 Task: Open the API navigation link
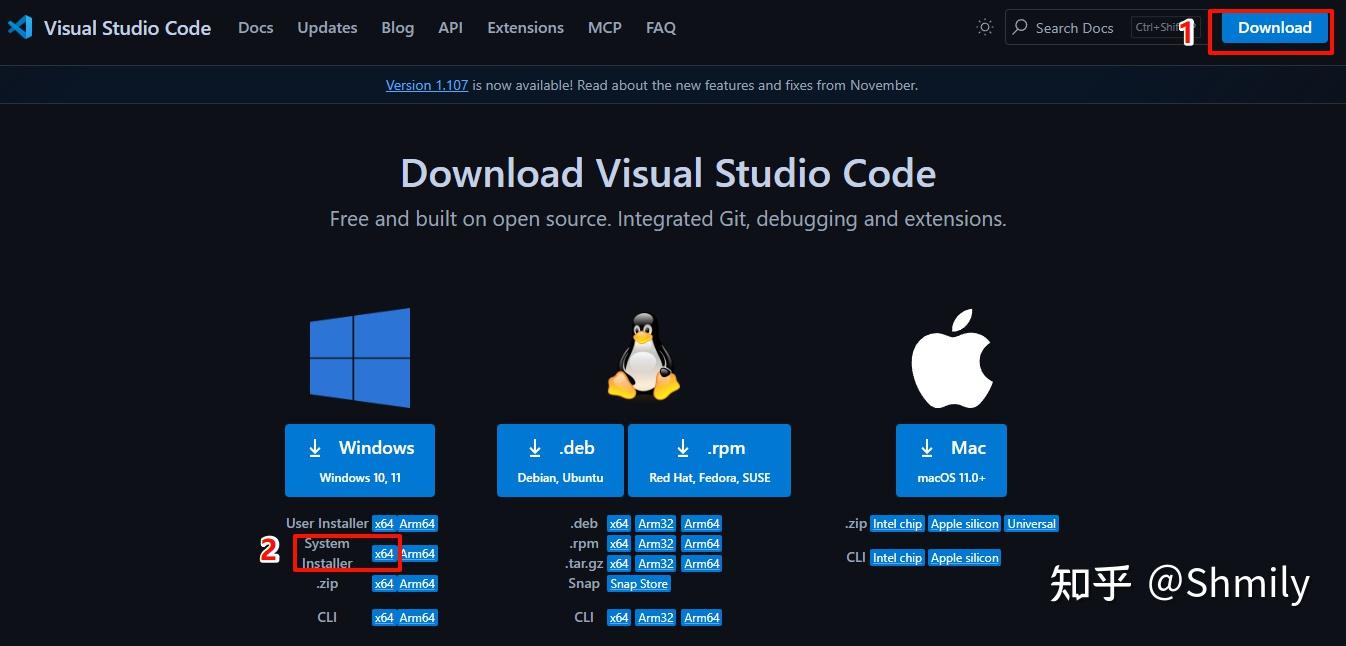pyautogui.click(x=451, y=28)
